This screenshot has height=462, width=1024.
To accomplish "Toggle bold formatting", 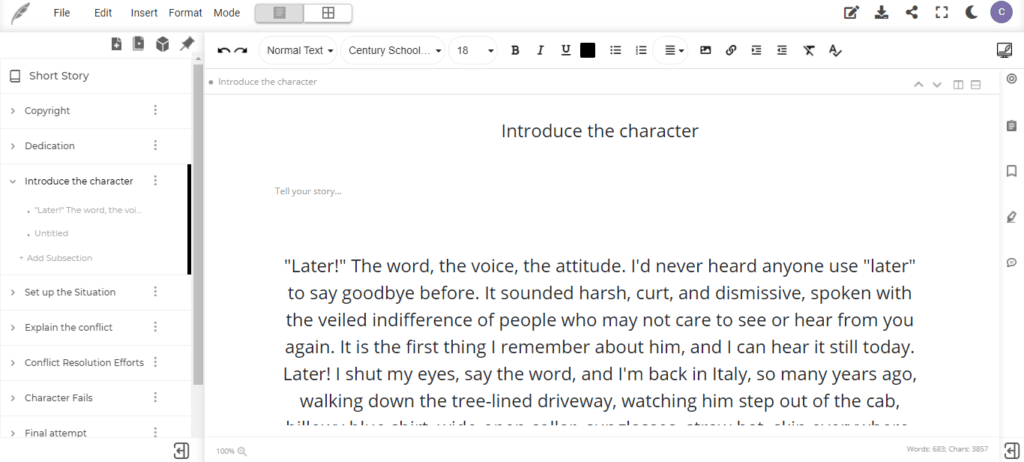I will click(515, 50).
